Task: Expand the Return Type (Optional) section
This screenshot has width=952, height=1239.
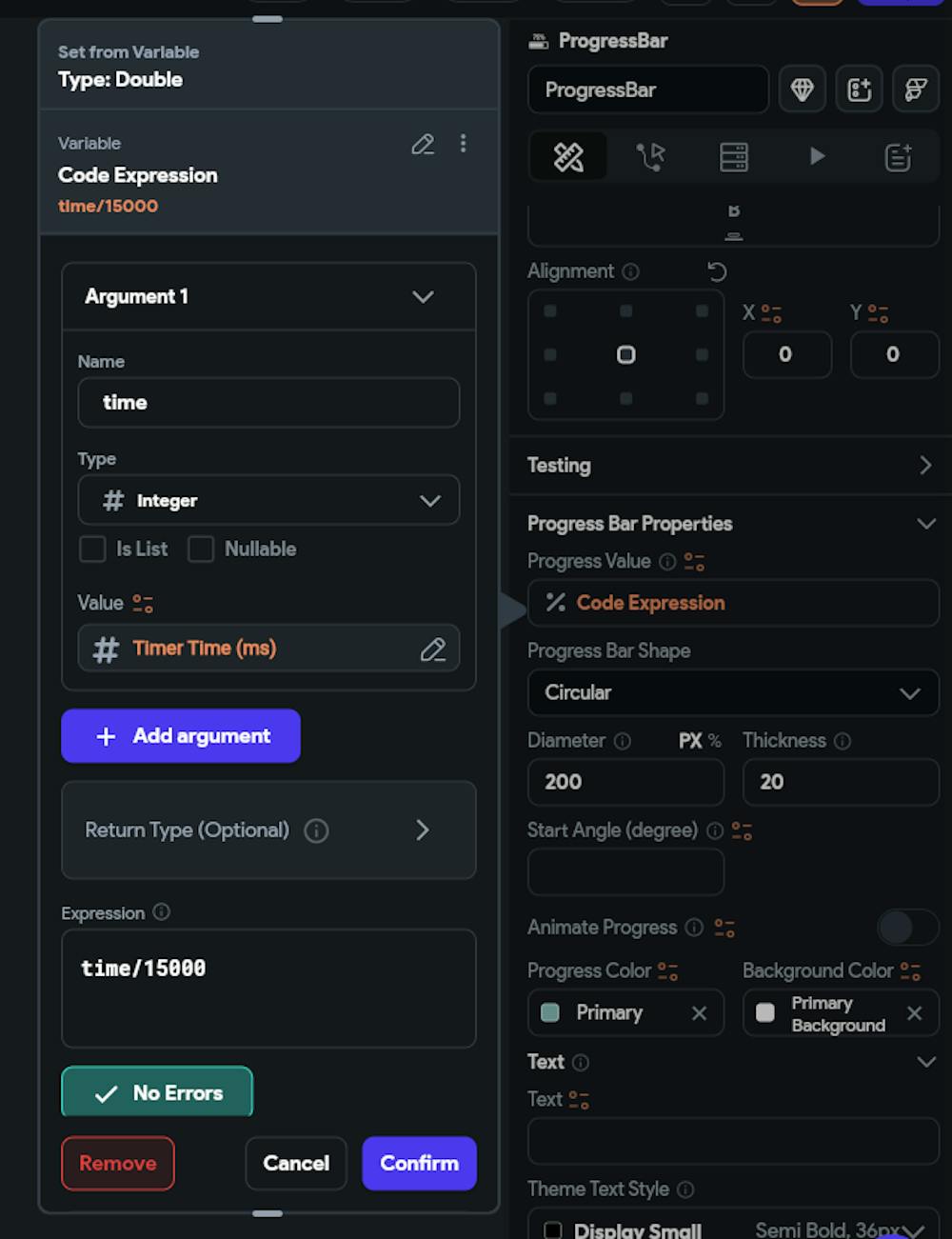Action: click(x=268, y=830)
